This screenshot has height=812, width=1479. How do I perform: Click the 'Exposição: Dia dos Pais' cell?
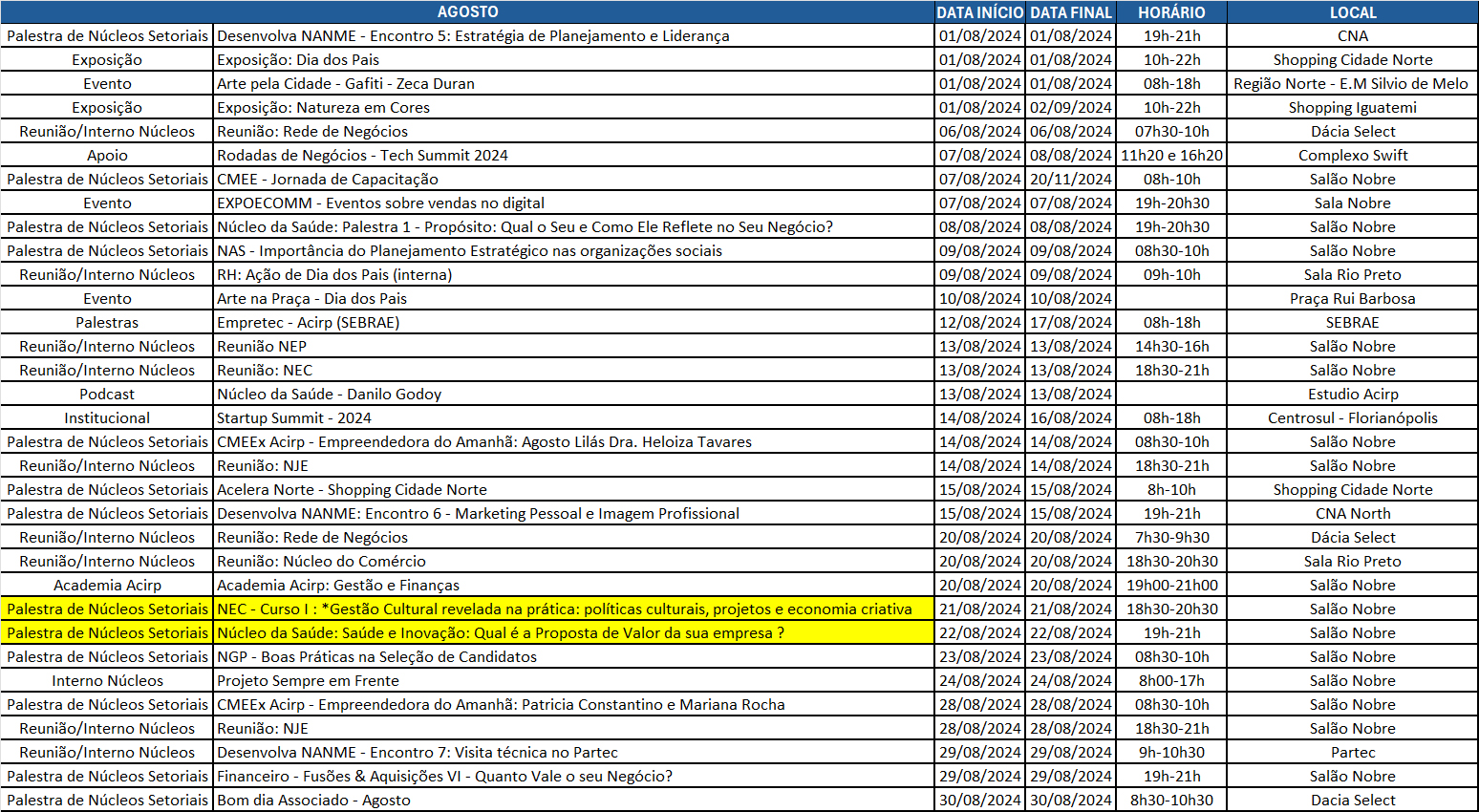573,59
